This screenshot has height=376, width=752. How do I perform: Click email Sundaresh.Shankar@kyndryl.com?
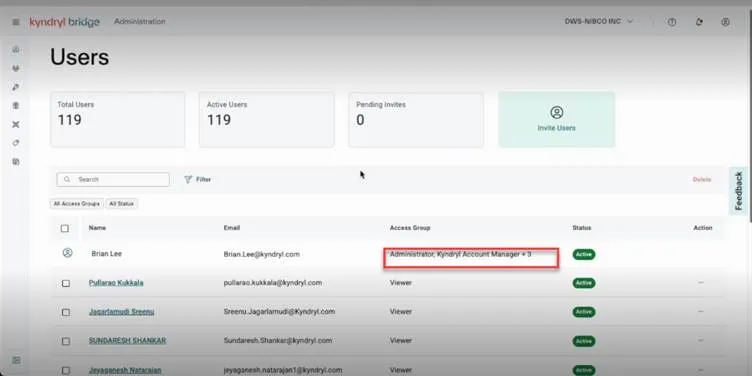click(278, 341)
